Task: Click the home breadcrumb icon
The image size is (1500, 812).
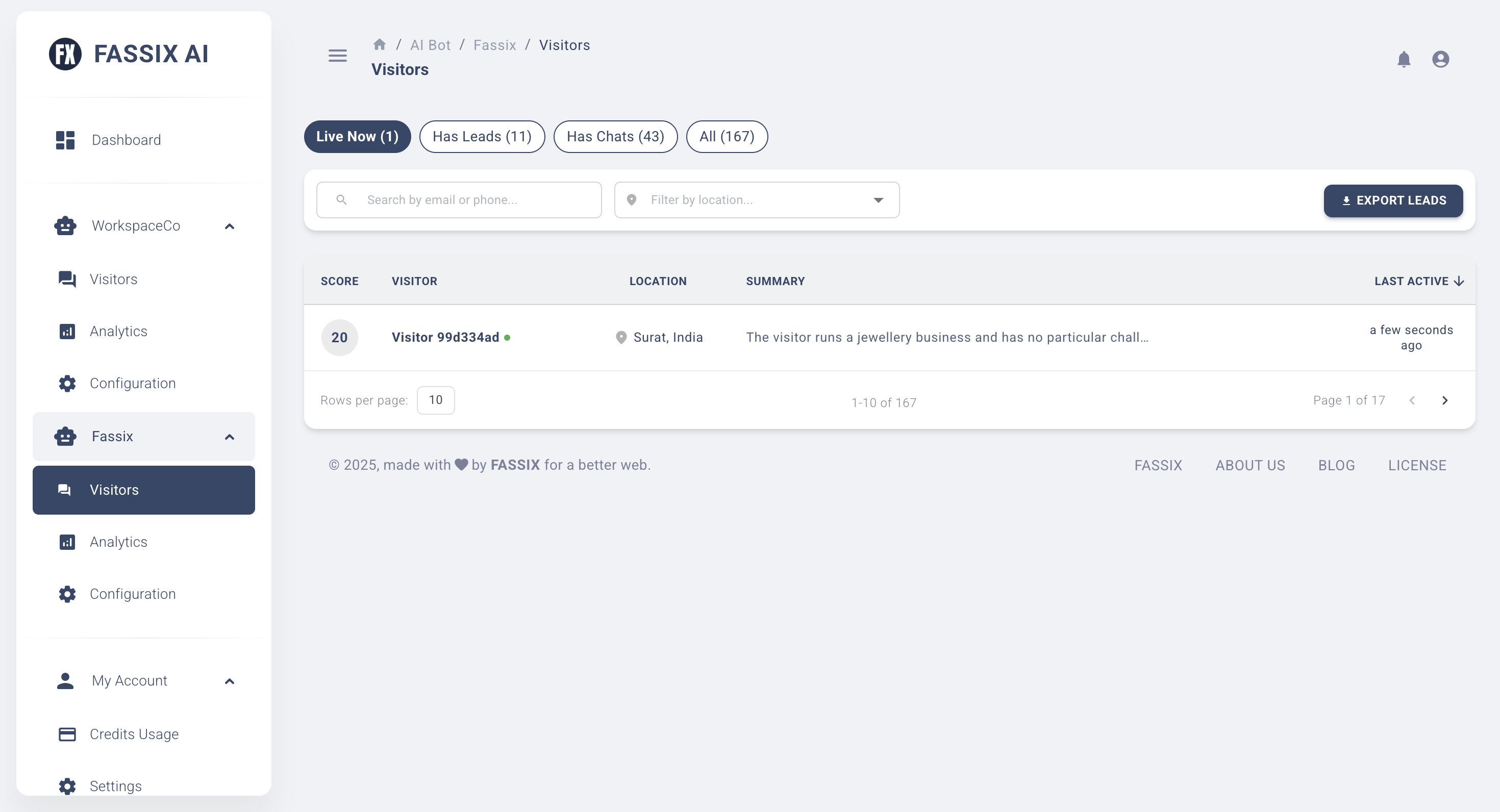Action: pyautogui.click(x=379, y=44)
